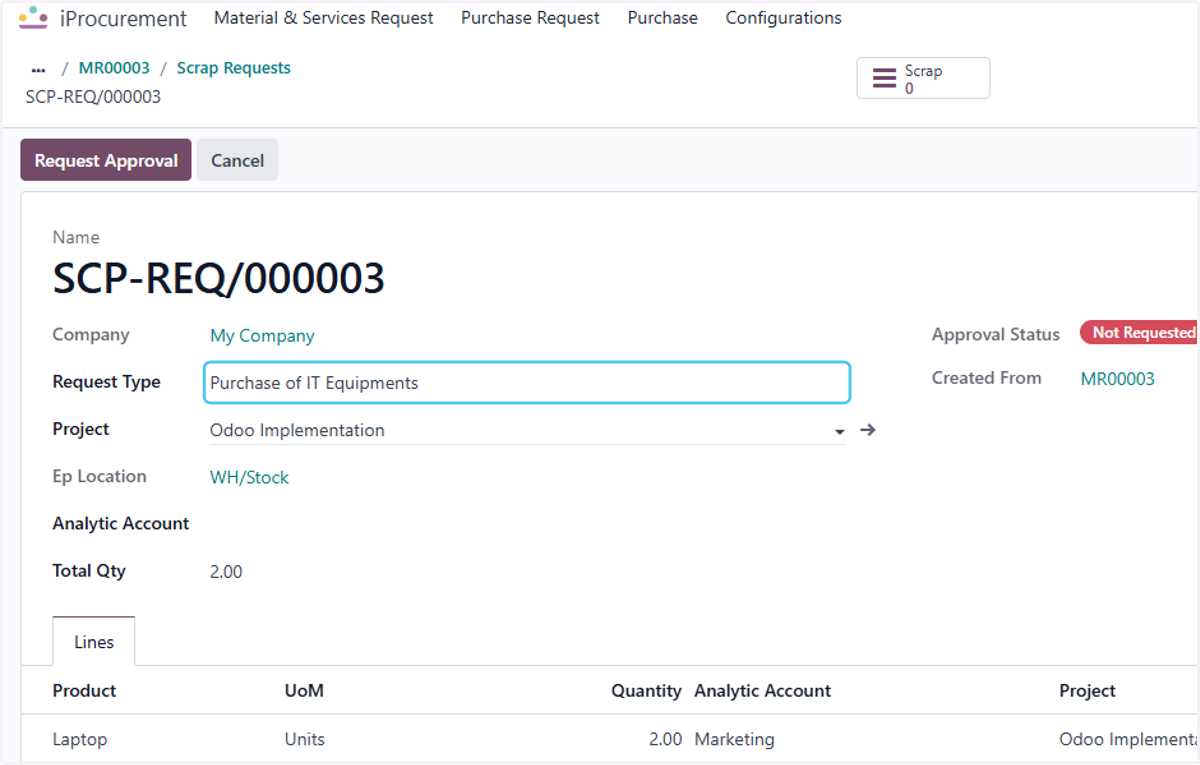Open the Purchase Request menu
This screenshot has height=765, width=1200.
click(530, 18)
